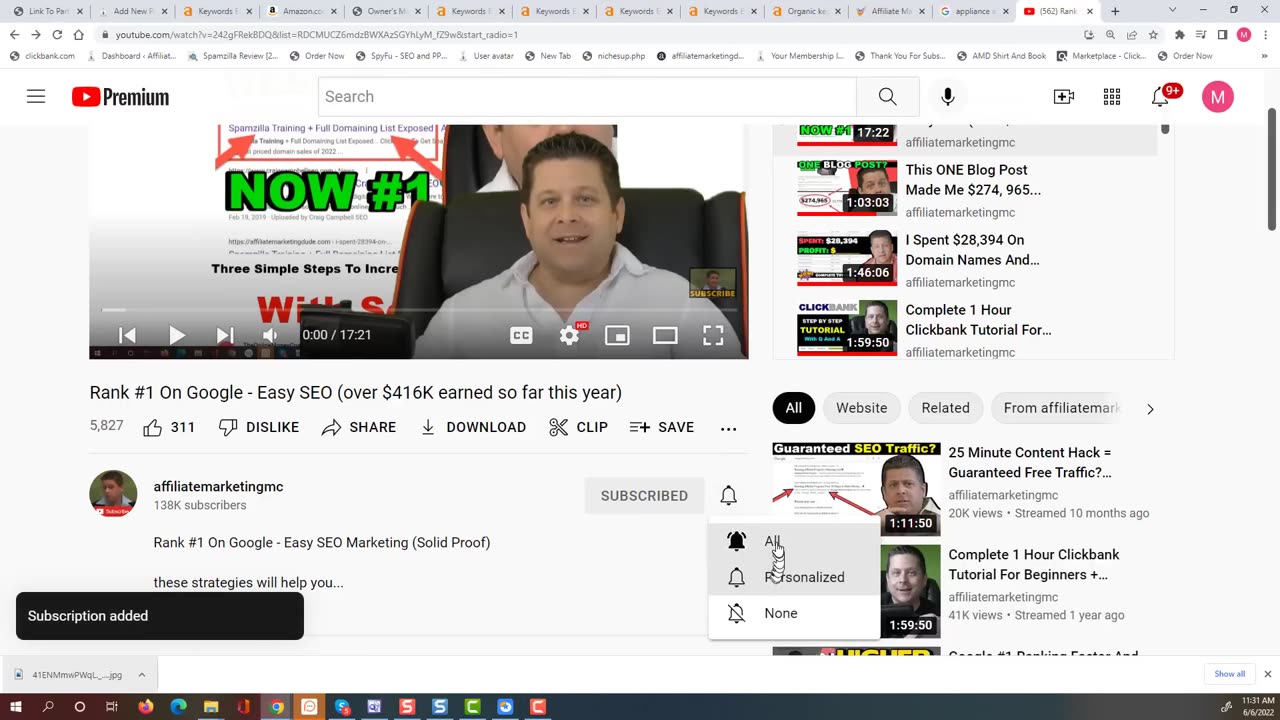1280x720 pixels.
Task: Open Windows Start menu
Action: pyautogui.click(x=15, y=706)
